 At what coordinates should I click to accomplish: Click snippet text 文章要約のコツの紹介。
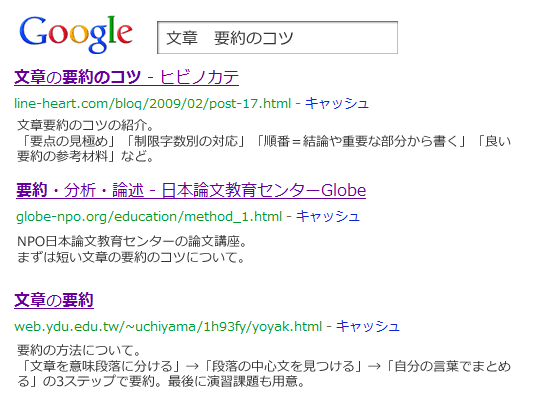click(86, 125)
